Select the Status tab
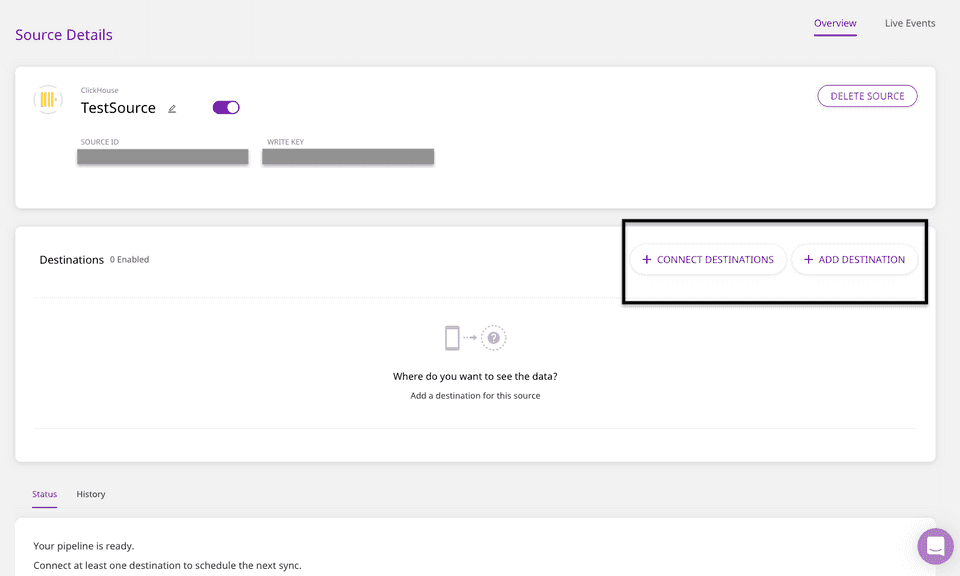 click(44, 494)
